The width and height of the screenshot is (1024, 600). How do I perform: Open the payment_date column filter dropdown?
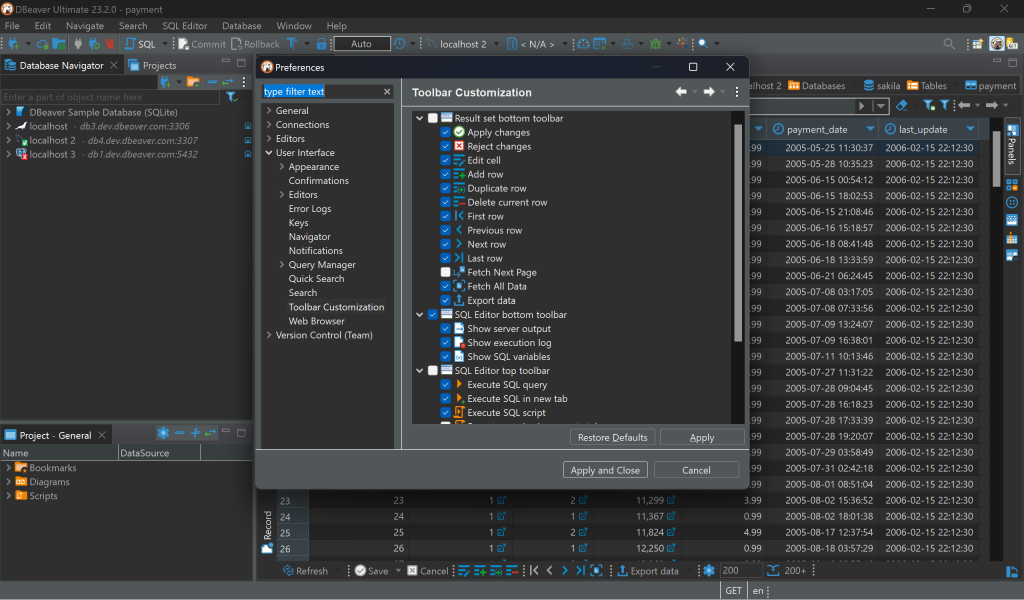click(x=870, y=129)
